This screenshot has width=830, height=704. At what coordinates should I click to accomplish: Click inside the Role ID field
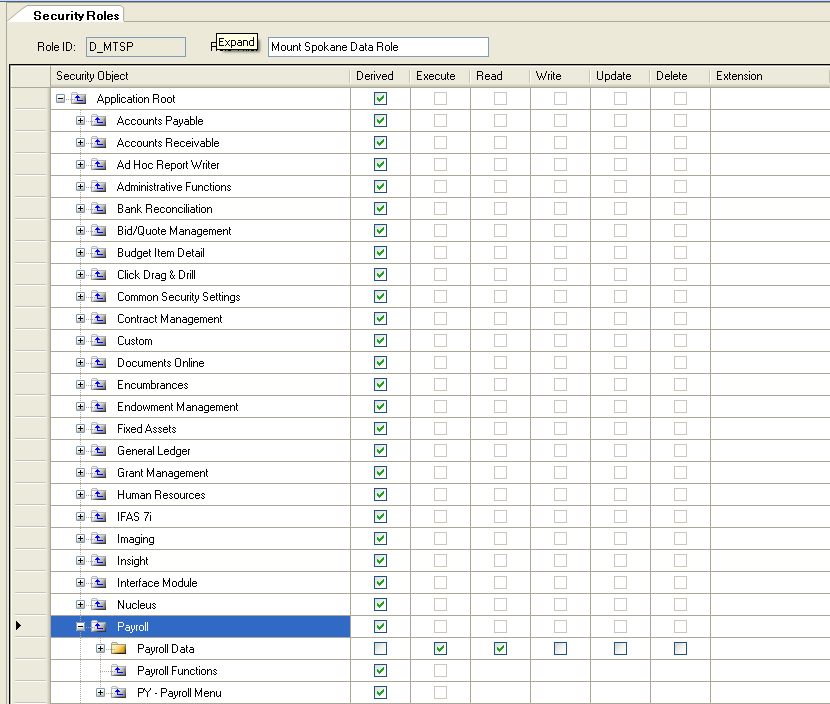click(x=135, y=46)
